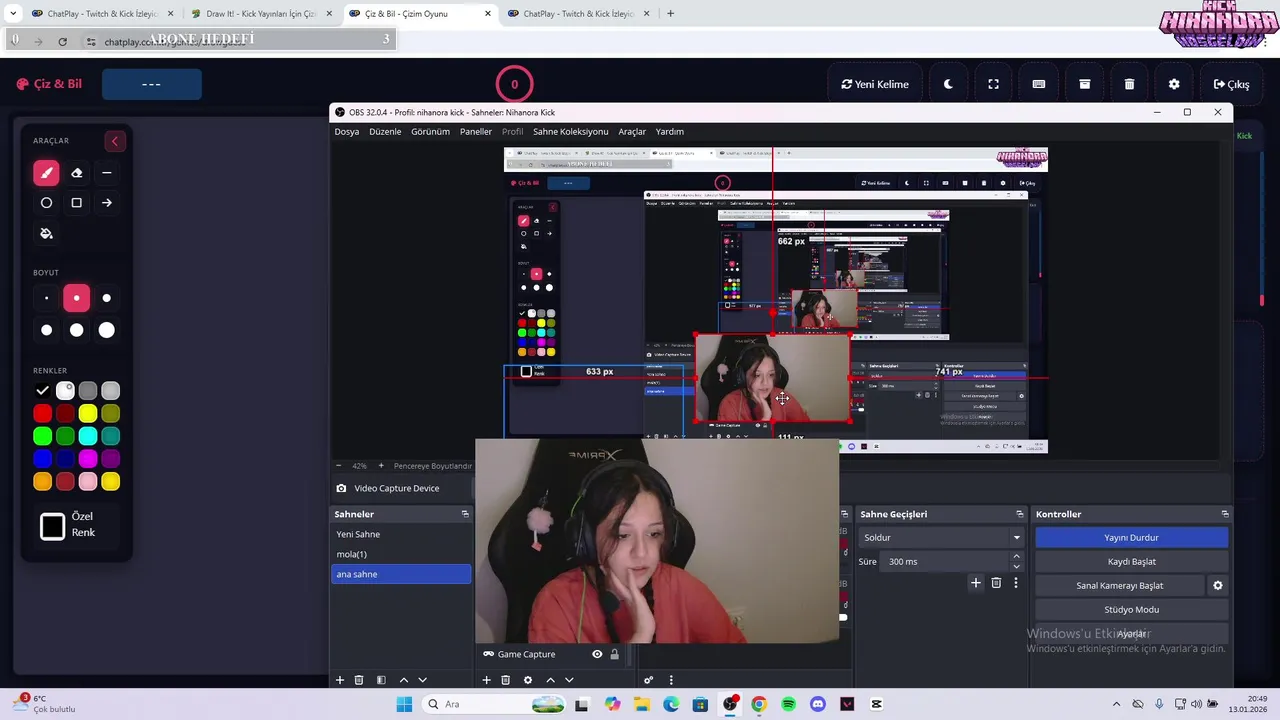
Task: Open transition properties three-dot menu
Action: click(1016, 583)
